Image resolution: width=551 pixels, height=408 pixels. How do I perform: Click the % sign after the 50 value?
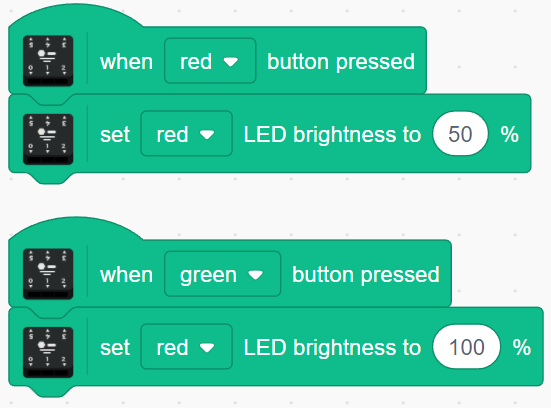click(510, 134)
